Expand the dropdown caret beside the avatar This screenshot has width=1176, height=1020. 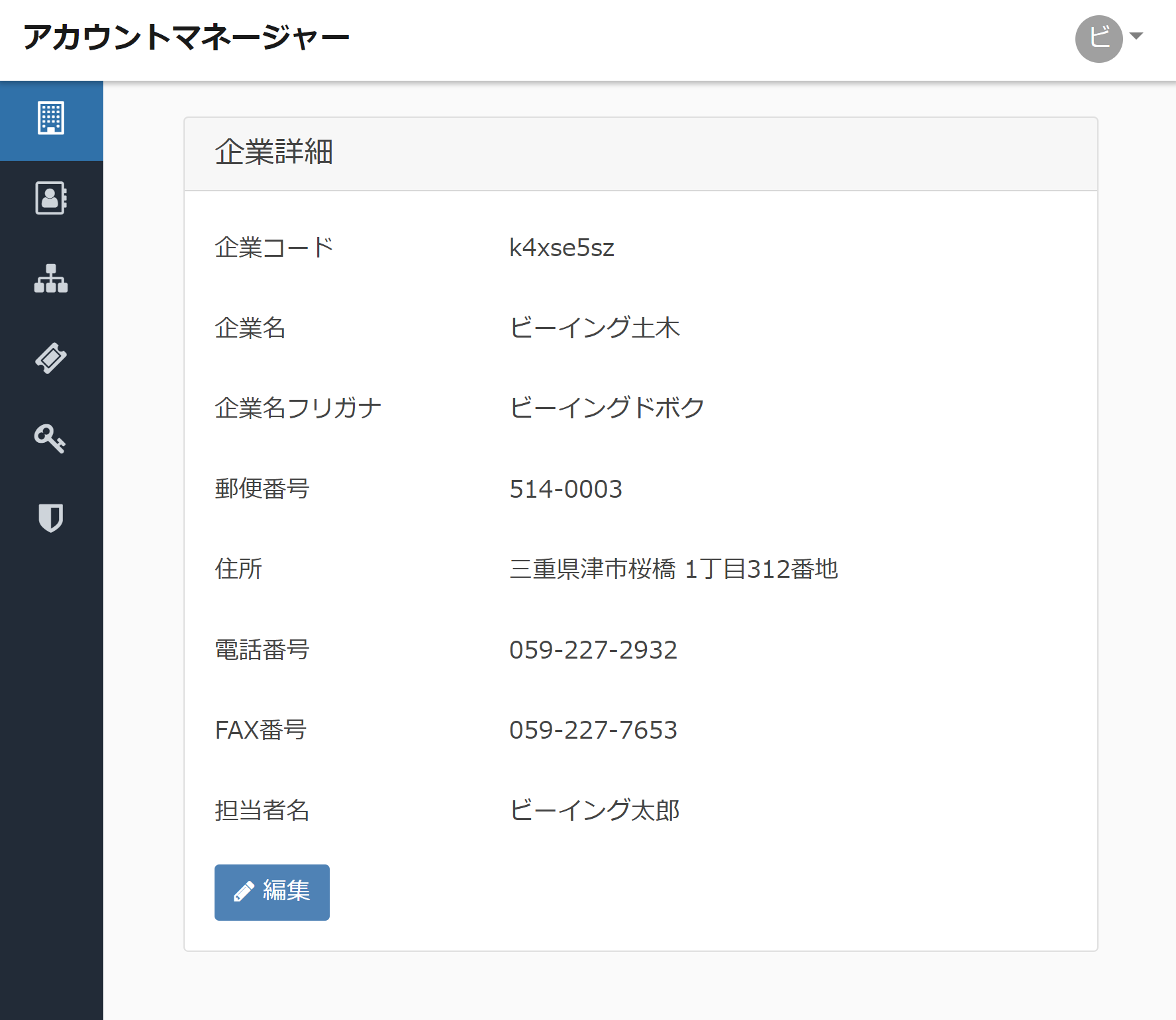[1137, 36]
